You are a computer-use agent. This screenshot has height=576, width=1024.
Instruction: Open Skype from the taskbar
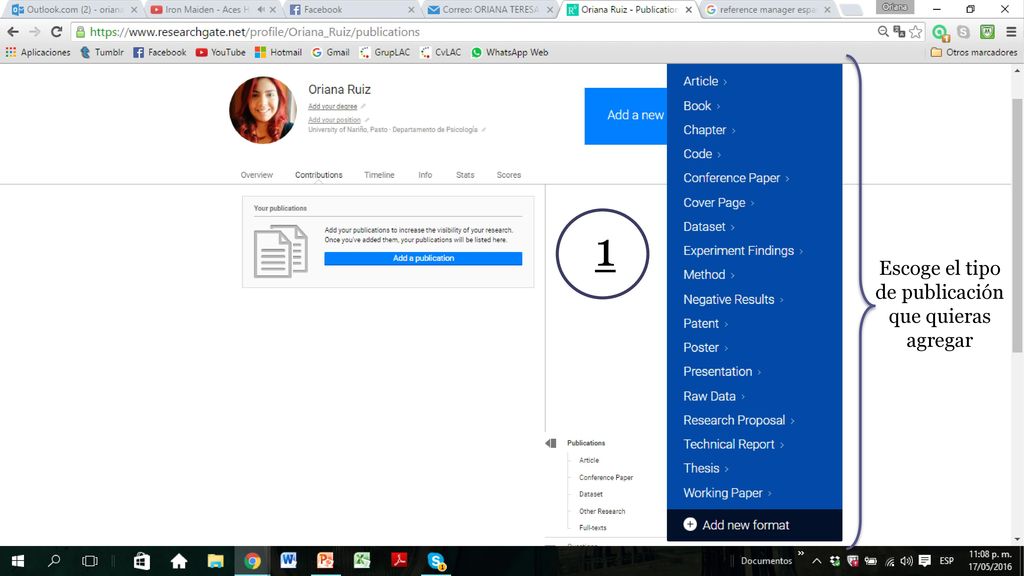click(436, 561)
